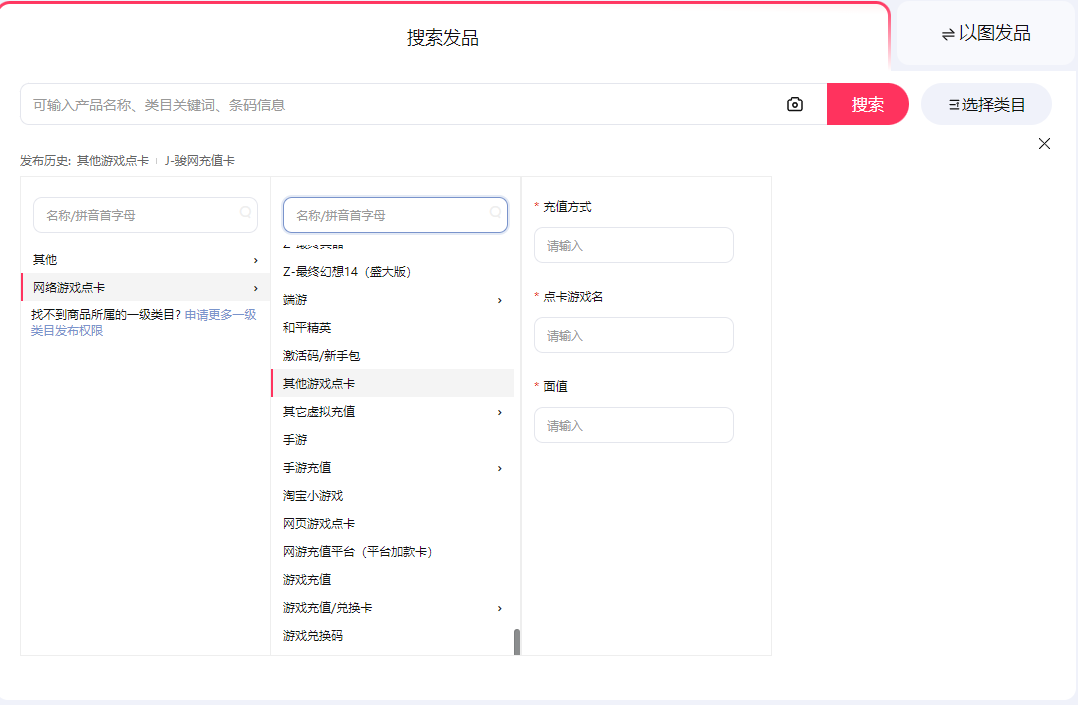
Task: Click search icon in left category filter
Action: coord(245,213)
